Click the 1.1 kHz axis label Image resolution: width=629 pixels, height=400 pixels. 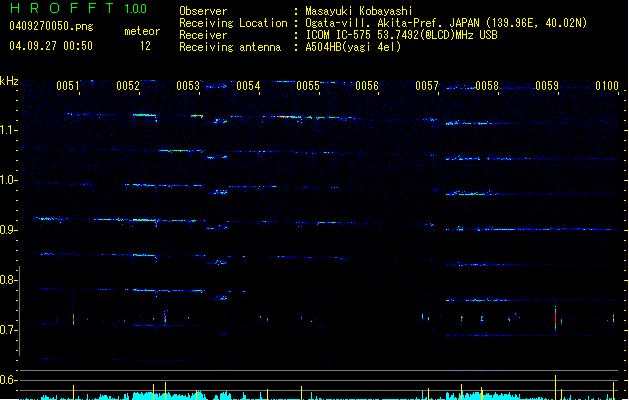[8, 130]
